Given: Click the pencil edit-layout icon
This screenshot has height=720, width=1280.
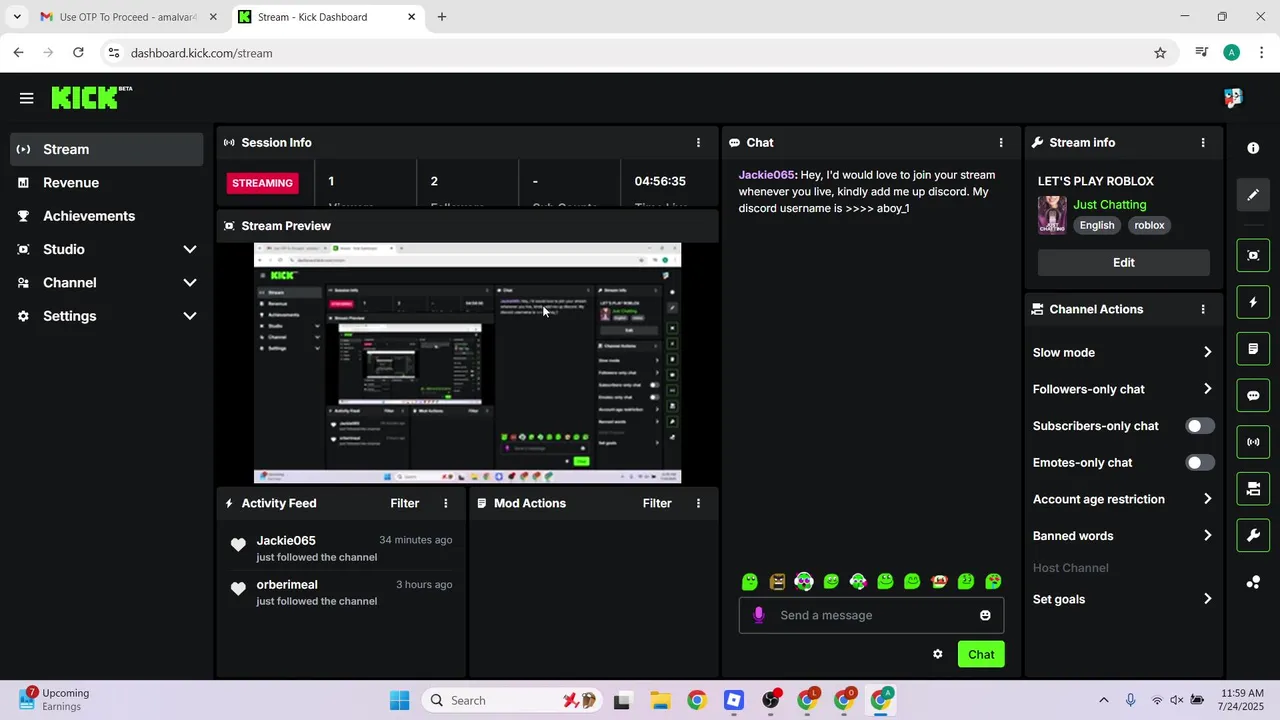Looking at the screenshot, I should 1253,195.
